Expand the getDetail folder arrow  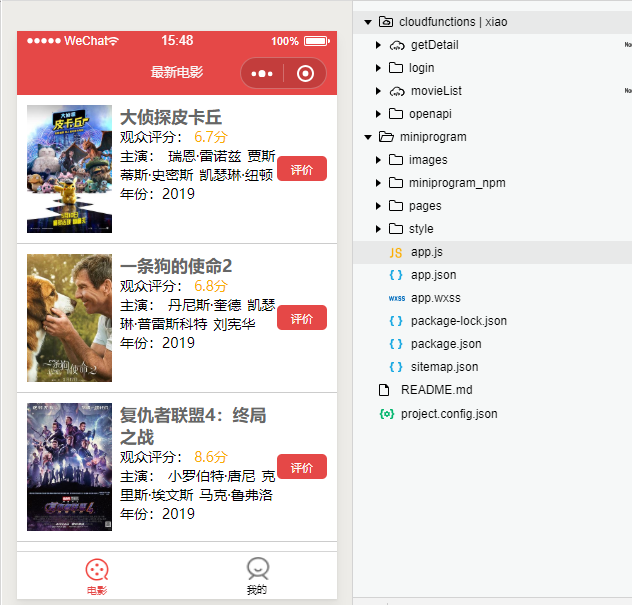378,45
